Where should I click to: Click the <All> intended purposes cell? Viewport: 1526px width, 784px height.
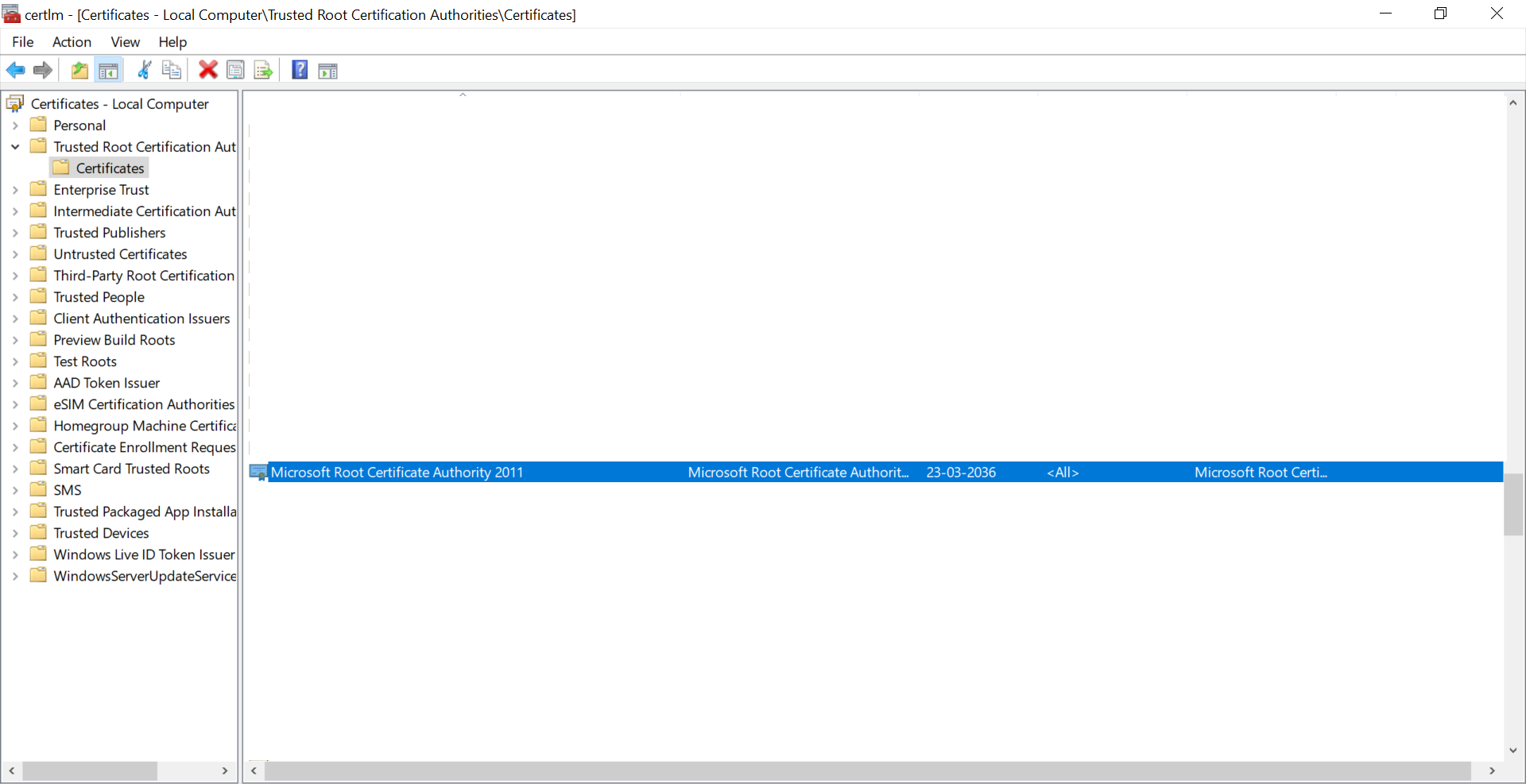(1063, 473)
